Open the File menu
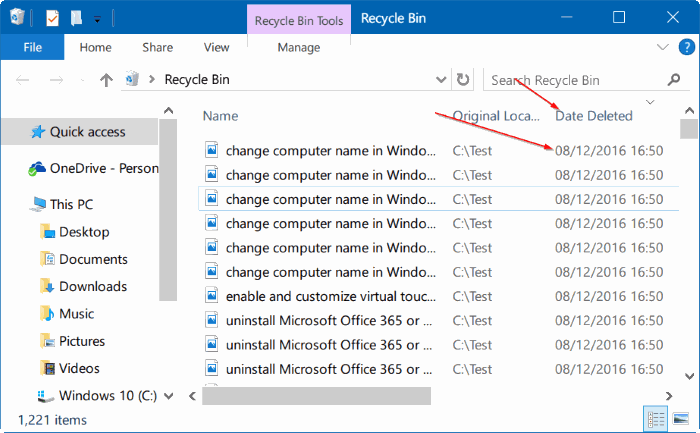This screenshot has height=433, width=700. (x=33, y=47)
